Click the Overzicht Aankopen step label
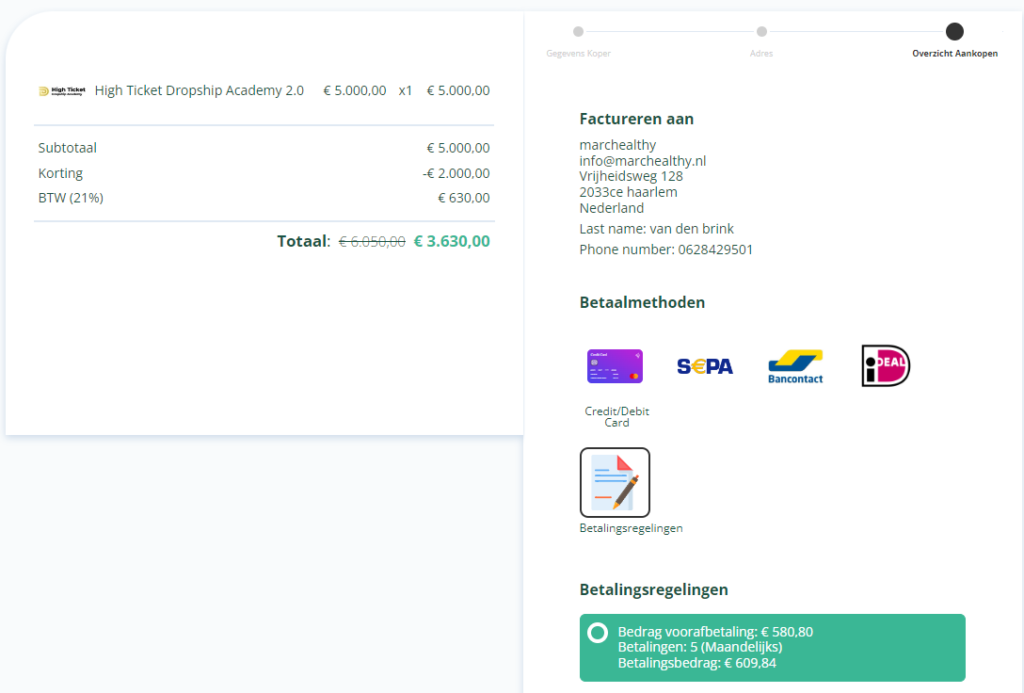This screenshot has width=1024, height=693. (954, 53)
